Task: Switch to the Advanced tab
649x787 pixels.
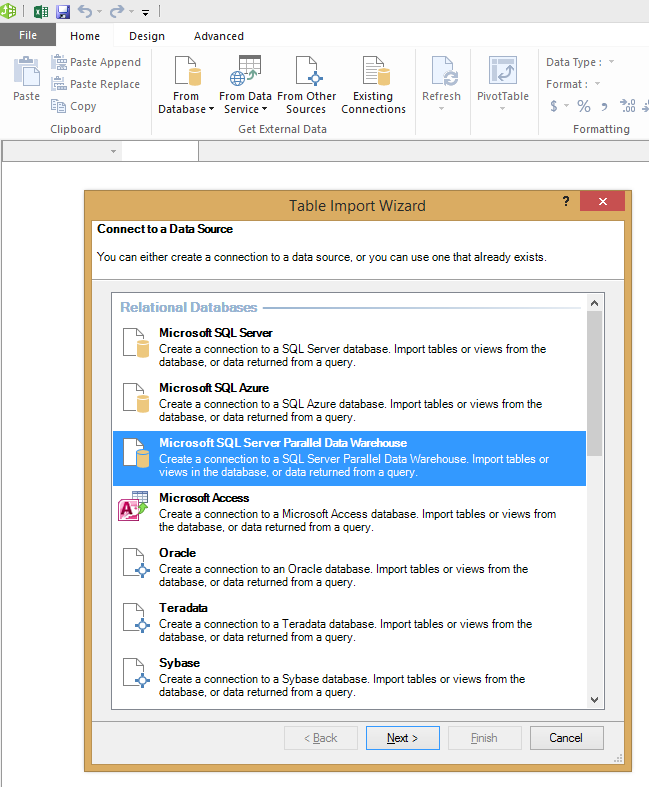Action: tap(219, 36)
